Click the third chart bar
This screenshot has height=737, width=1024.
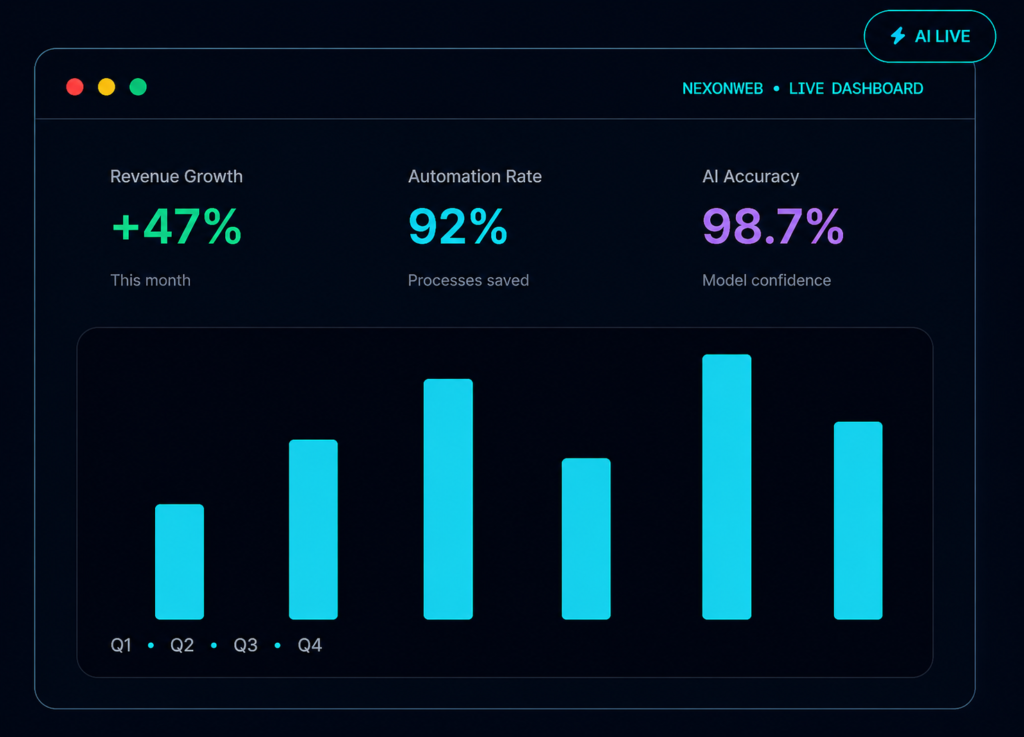(448, 499)
